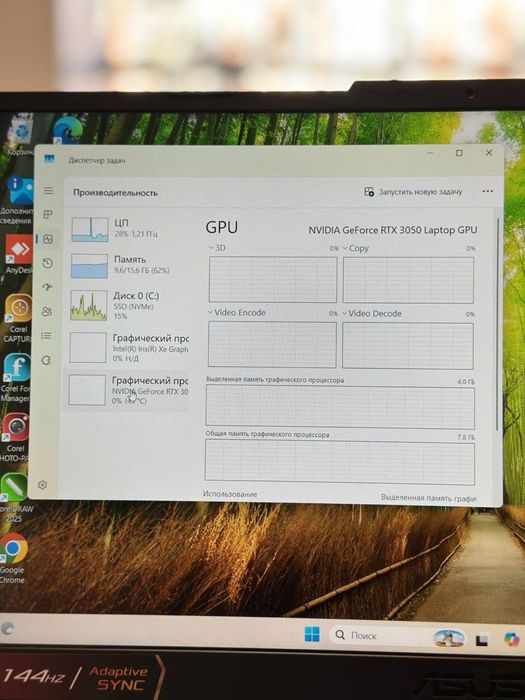Image resolution: width=525 pixels, height=700 pixels.
Task: Click the Поиск search box on taskbar
Action: point(397,636)
